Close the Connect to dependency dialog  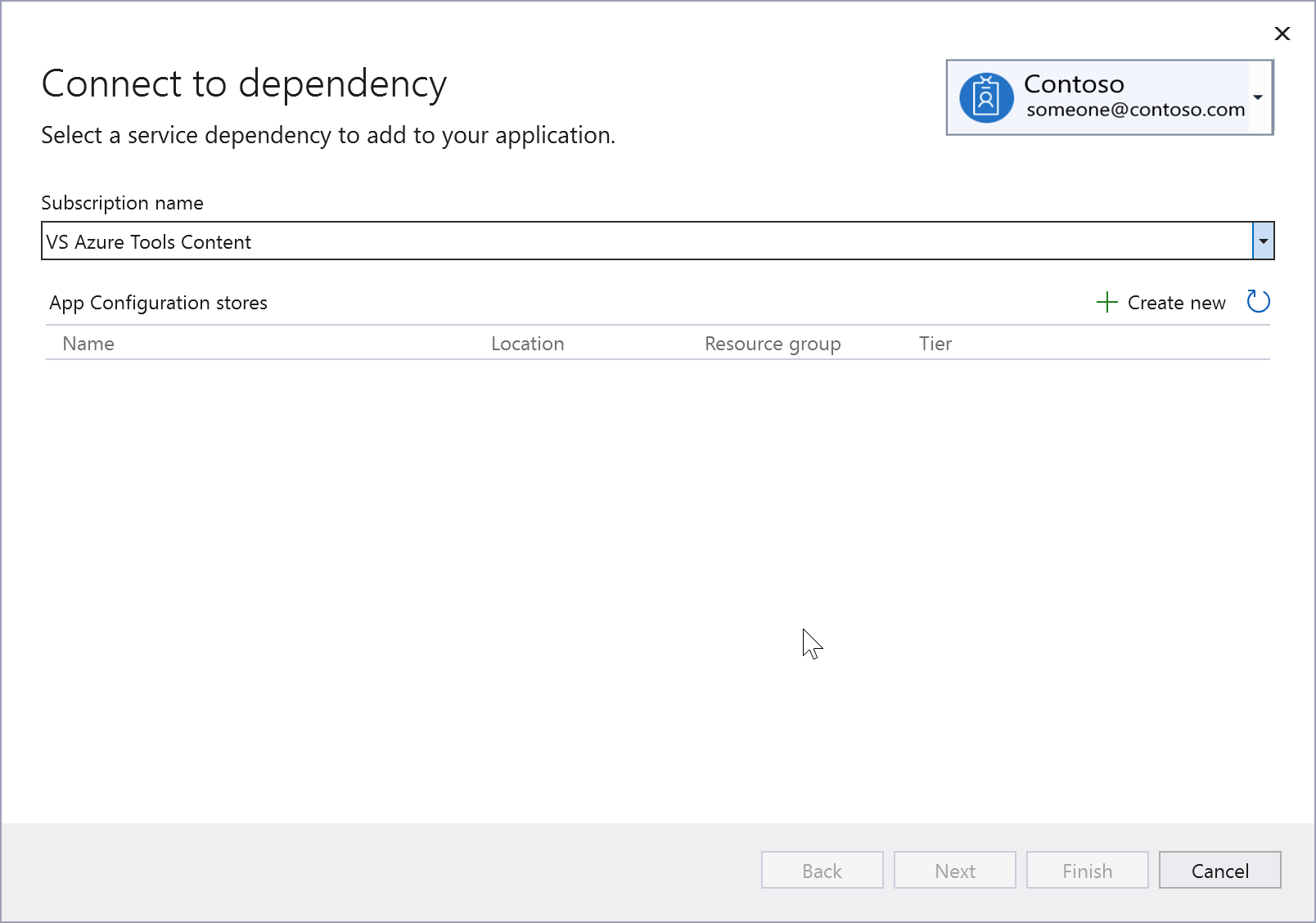[1282, 34]
